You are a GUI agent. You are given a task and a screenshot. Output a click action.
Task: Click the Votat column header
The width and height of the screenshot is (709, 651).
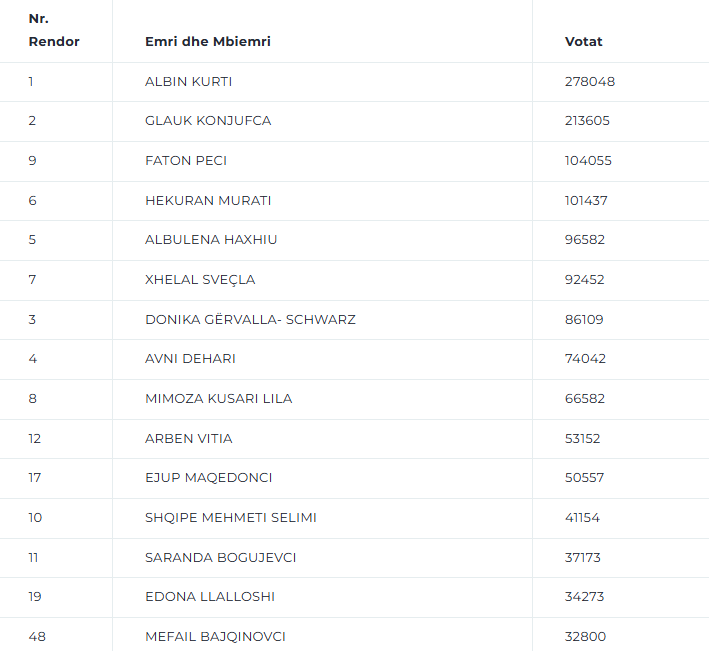pos(583,42)
